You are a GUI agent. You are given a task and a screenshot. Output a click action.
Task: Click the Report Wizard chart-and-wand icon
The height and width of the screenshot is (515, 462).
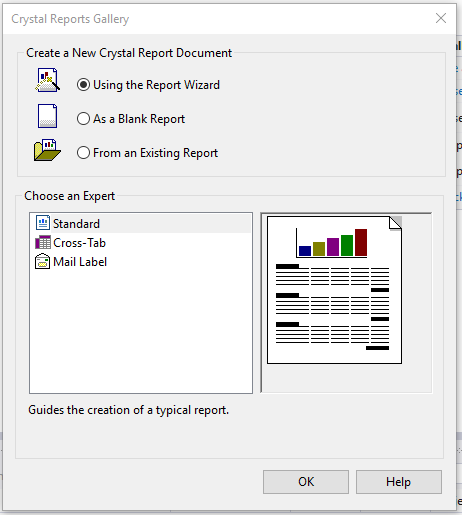pyautogui.click(x=47, y=80)
